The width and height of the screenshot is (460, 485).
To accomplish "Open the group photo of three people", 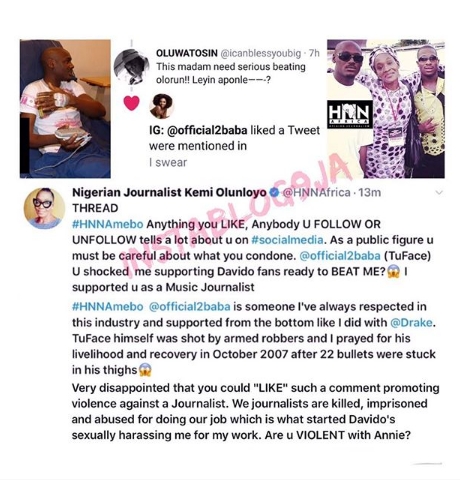I will point(386,109).
